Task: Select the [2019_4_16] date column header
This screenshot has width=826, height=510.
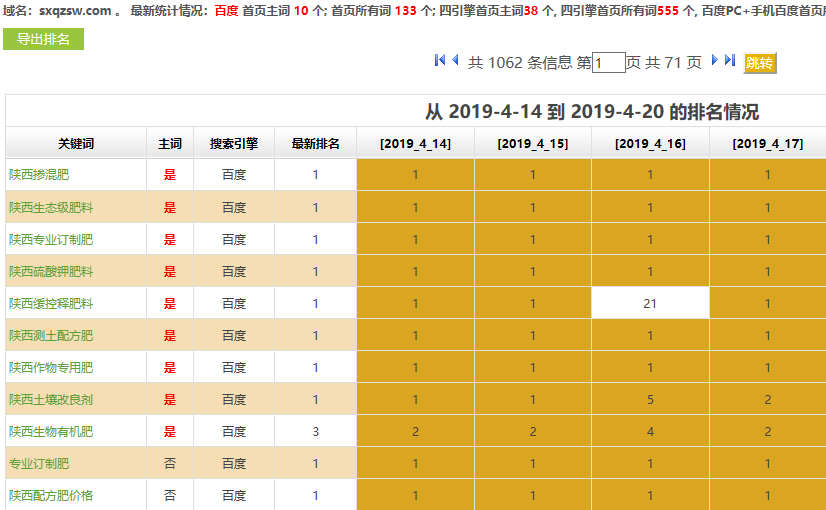Action: 650,144
